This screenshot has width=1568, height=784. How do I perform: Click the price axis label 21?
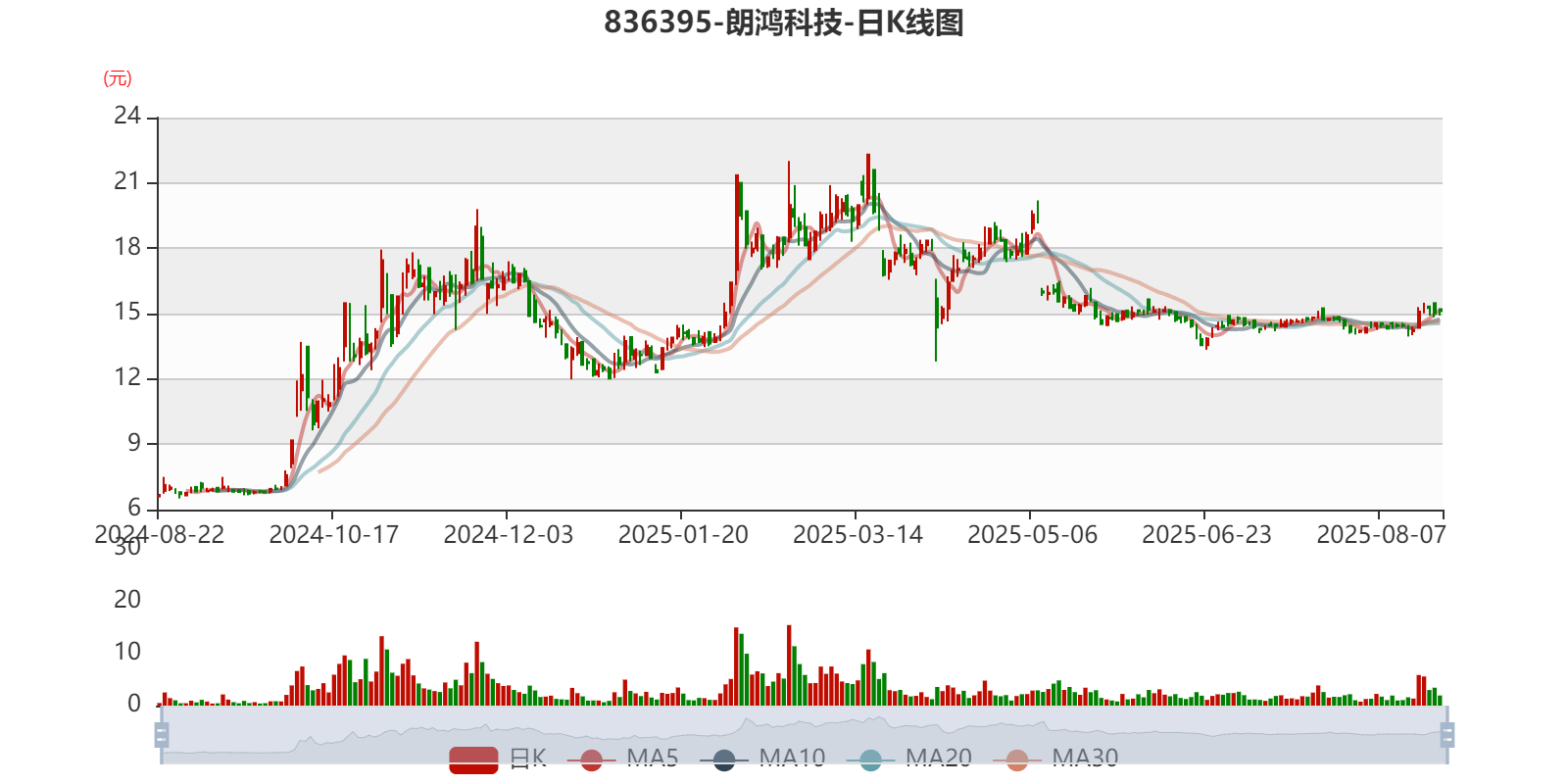pos(127,181)
